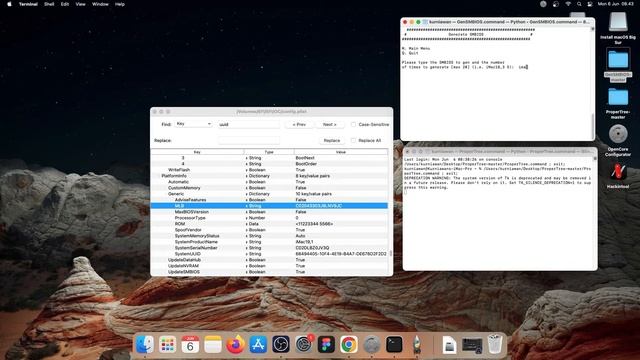This screenshot has width=640, height=360.
Task: Select the PlatformInfo row
Action: tap(269, 176)
